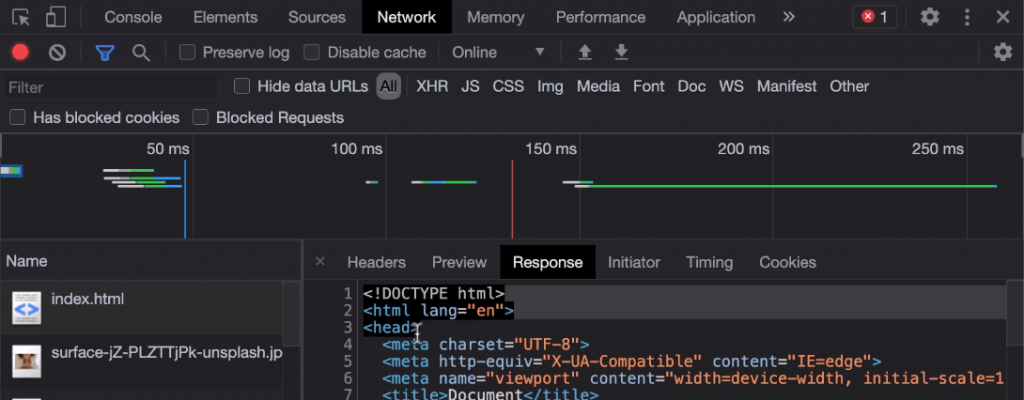Open network search with magnifier icon
The width and height of the screenshot is (1024, 400).
[x=141, y=52]
